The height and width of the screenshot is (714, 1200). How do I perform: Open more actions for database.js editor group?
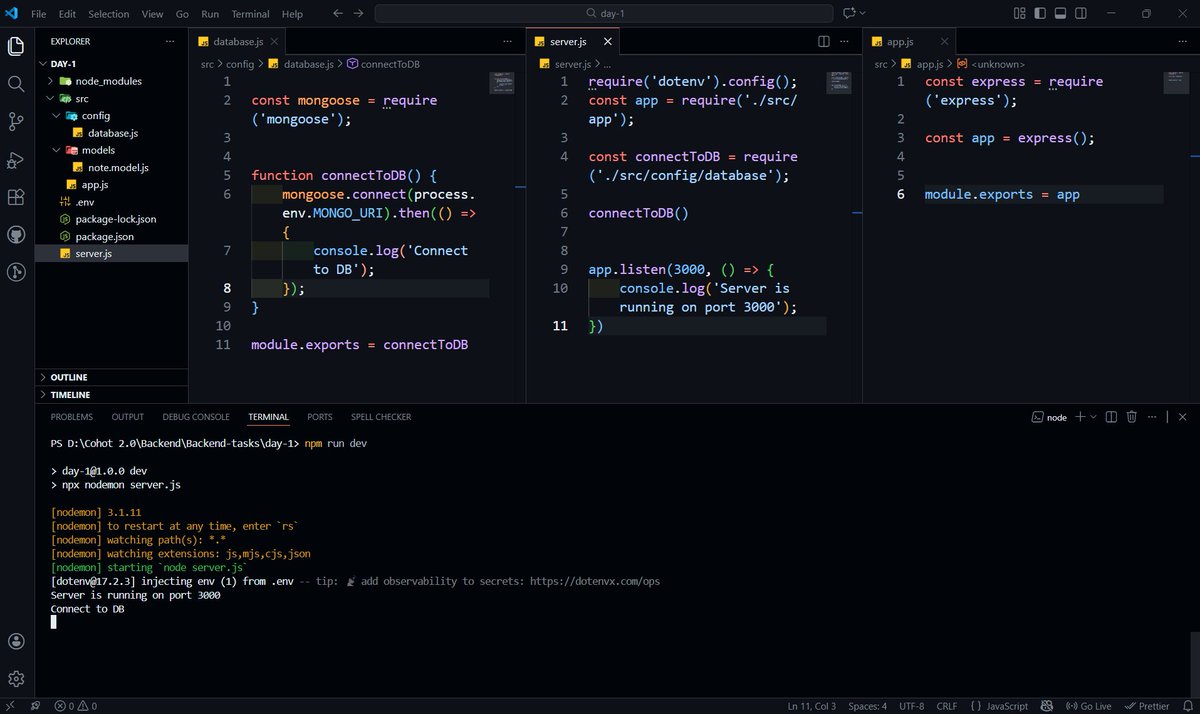[x=508, y=42]
